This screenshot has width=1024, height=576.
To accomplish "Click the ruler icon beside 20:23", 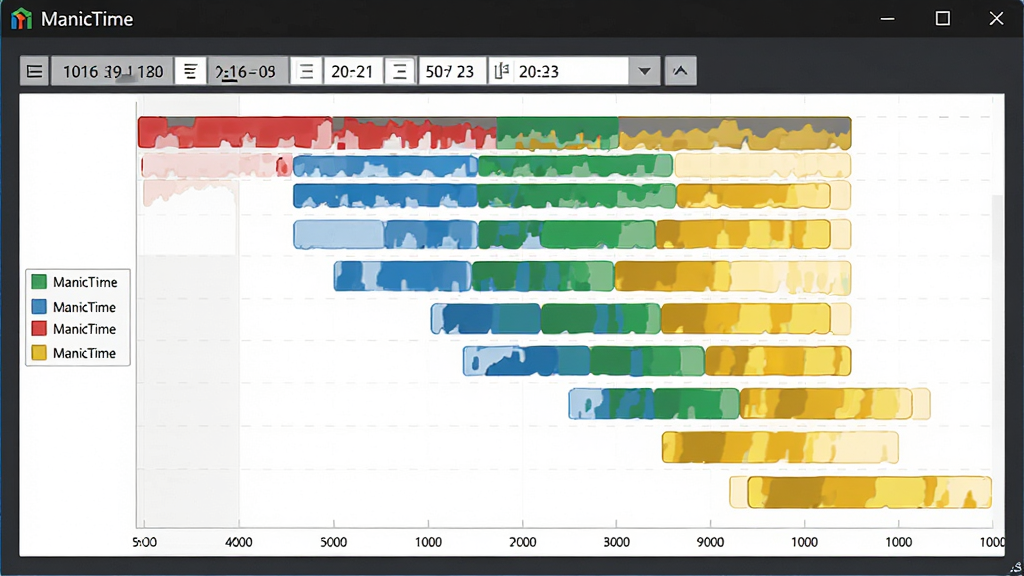I will pos(502,71).
